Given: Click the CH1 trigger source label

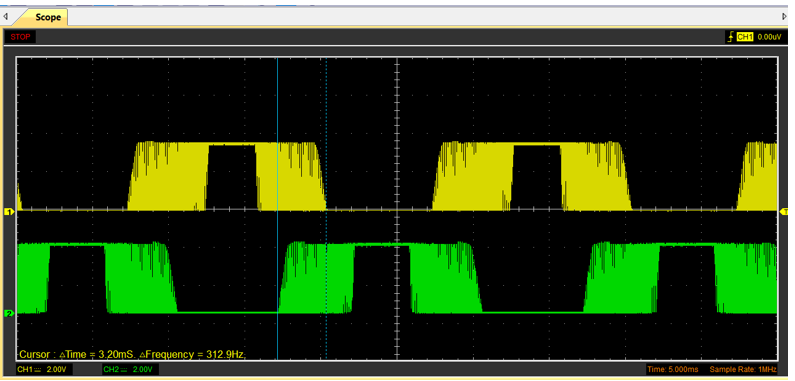Looking at the screenshot, I should tap(744, 37).
